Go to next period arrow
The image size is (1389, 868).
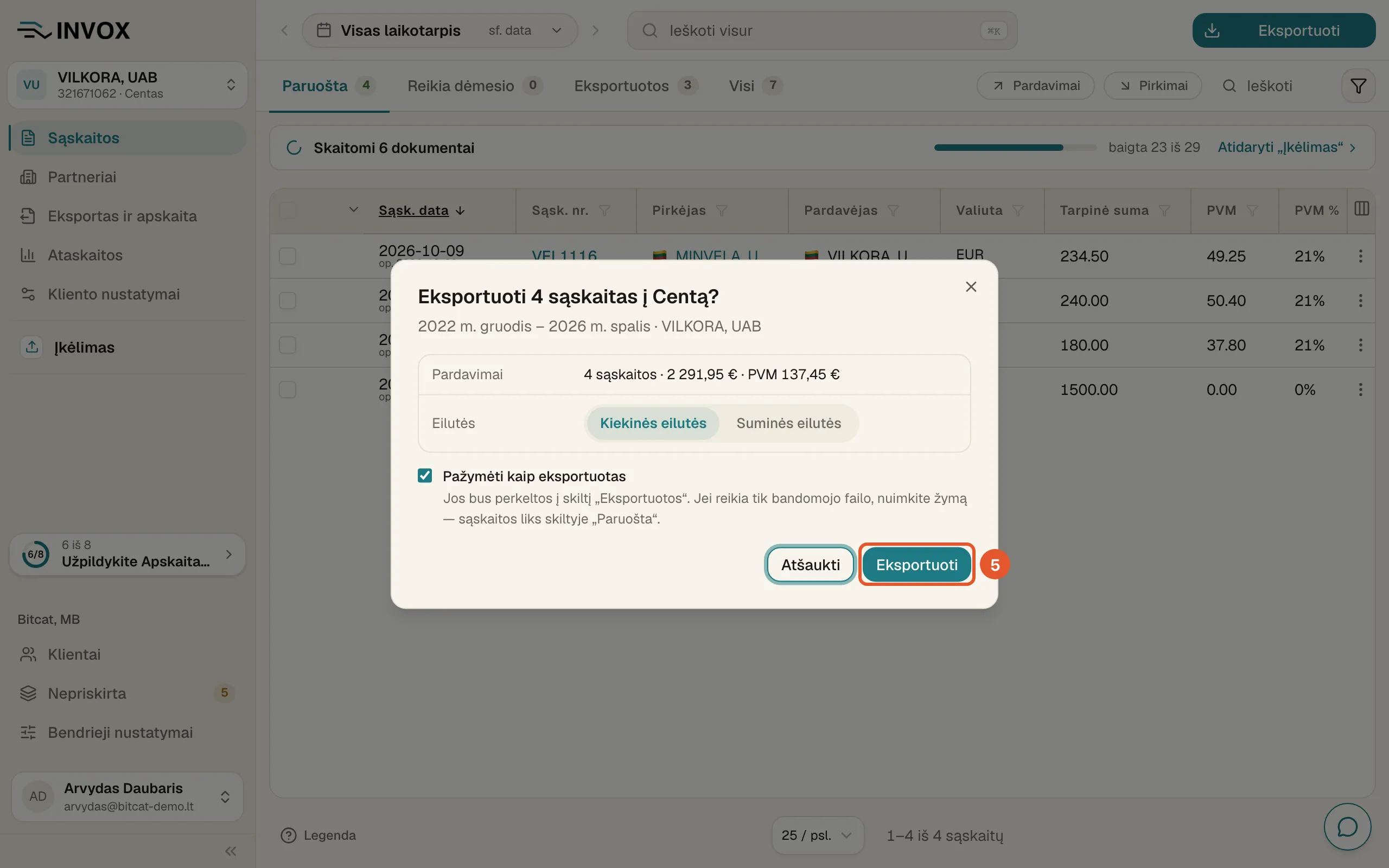coord(596,30)
